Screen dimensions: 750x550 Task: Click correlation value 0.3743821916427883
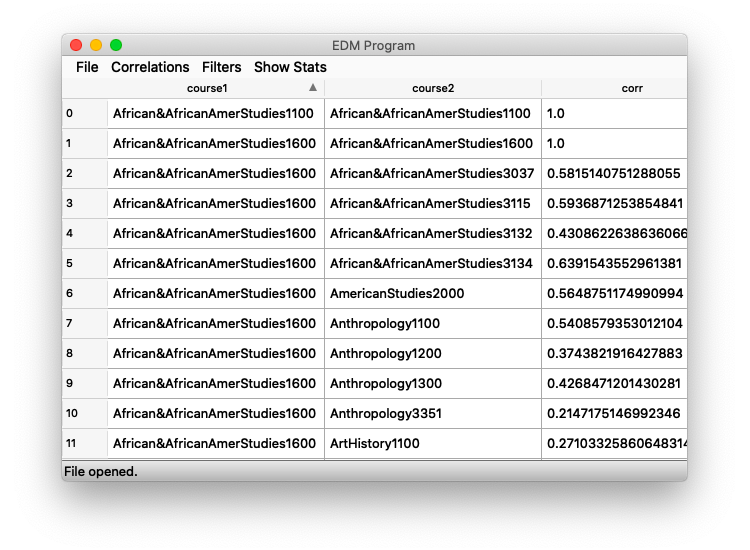pyautogui.click(x=614, y=354)
